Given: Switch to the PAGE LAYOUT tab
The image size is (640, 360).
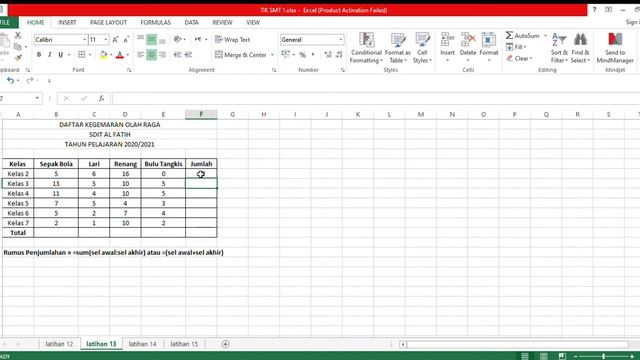Looking at the screenshot, I should [108, 22].
